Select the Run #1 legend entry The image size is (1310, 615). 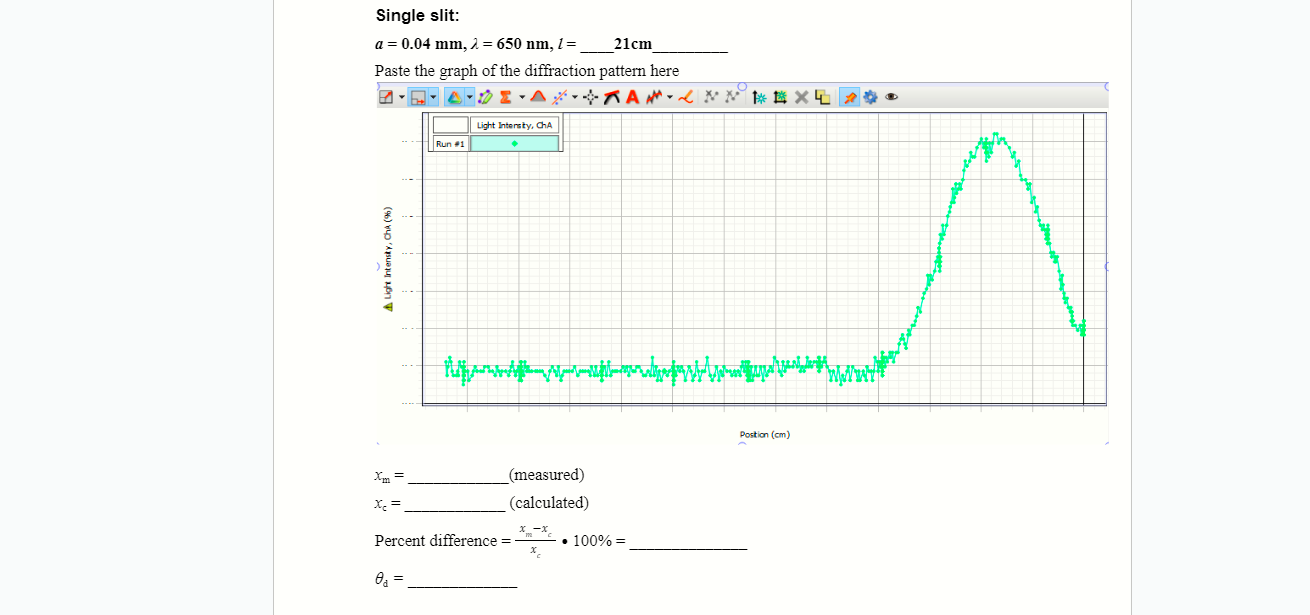pyautogui.click(x=450, y=142)
